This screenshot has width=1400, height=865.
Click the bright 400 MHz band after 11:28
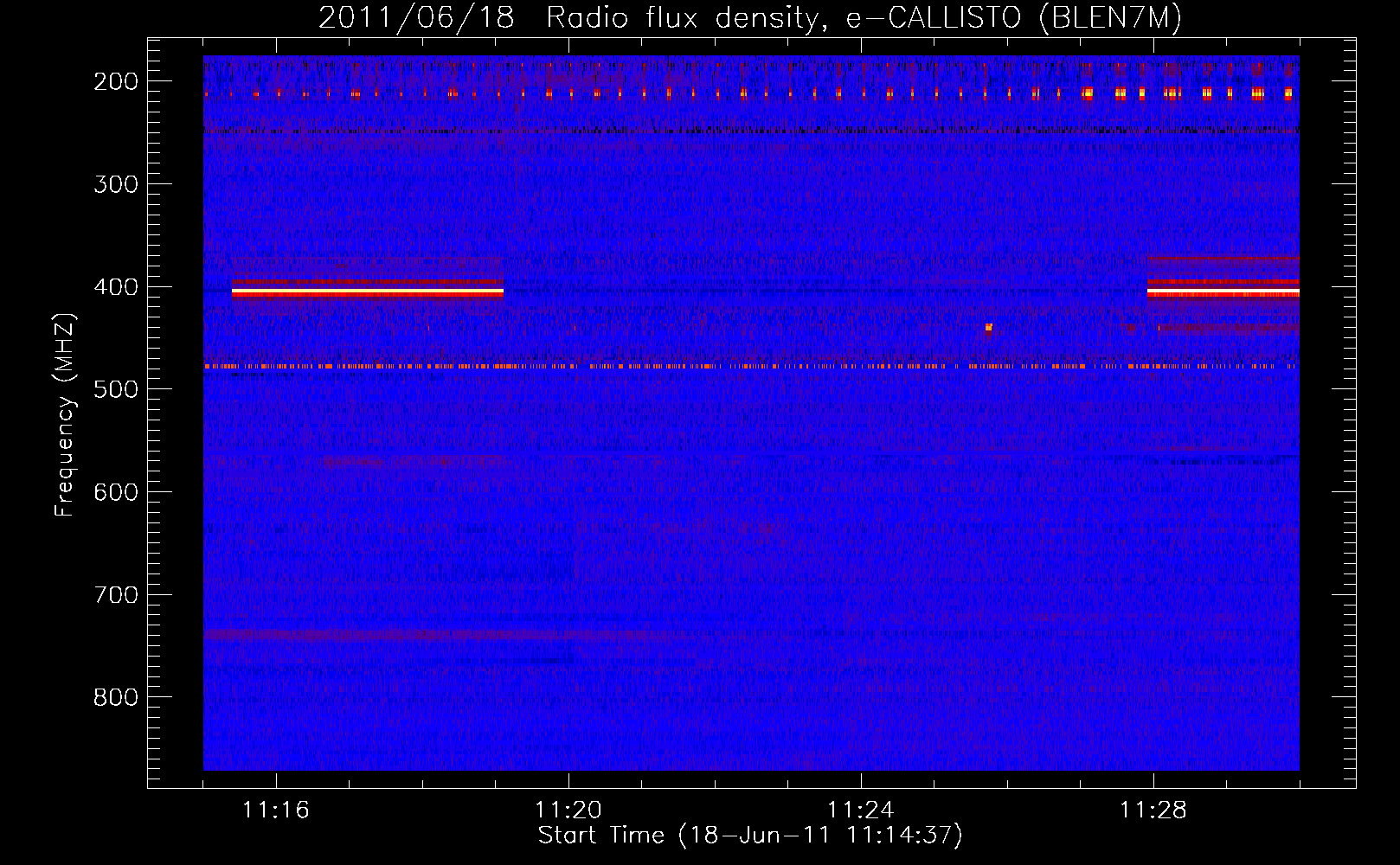(1223, 292)
